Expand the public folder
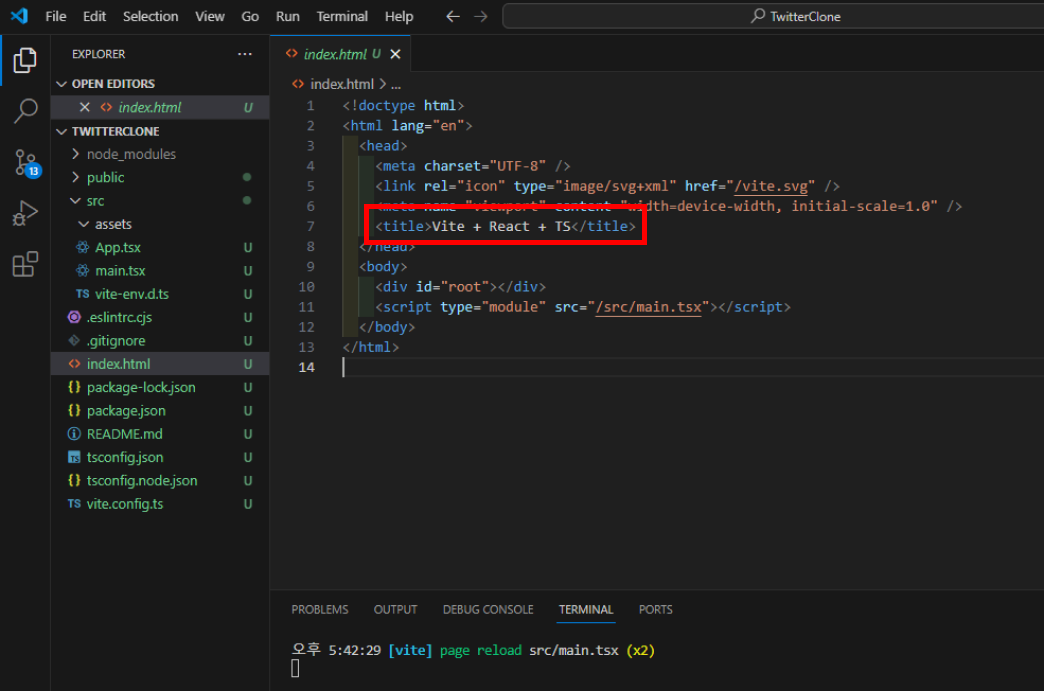1044x691 pixels. tap(105, 177)
